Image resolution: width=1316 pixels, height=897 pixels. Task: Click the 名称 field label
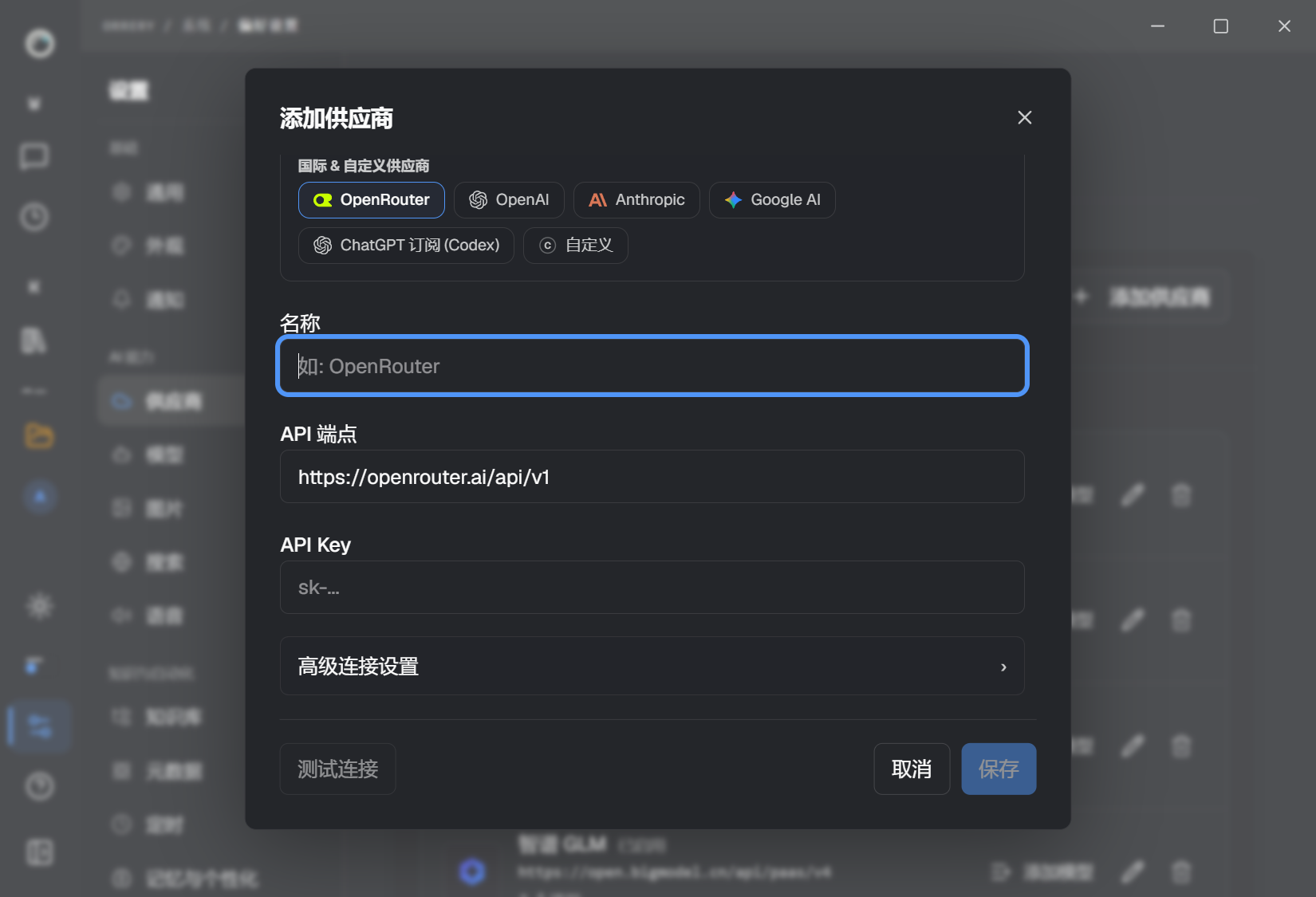tap(300, 323)
